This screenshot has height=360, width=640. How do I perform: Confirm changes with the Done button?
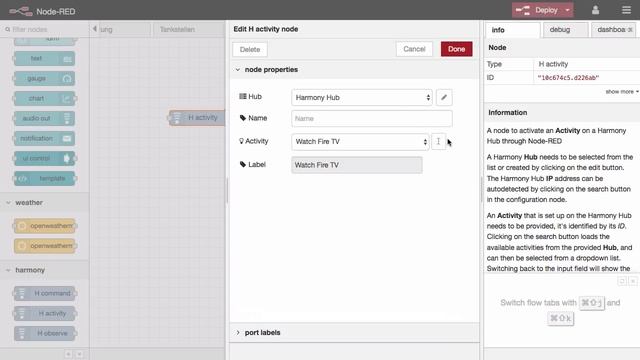tap(456, 49)
